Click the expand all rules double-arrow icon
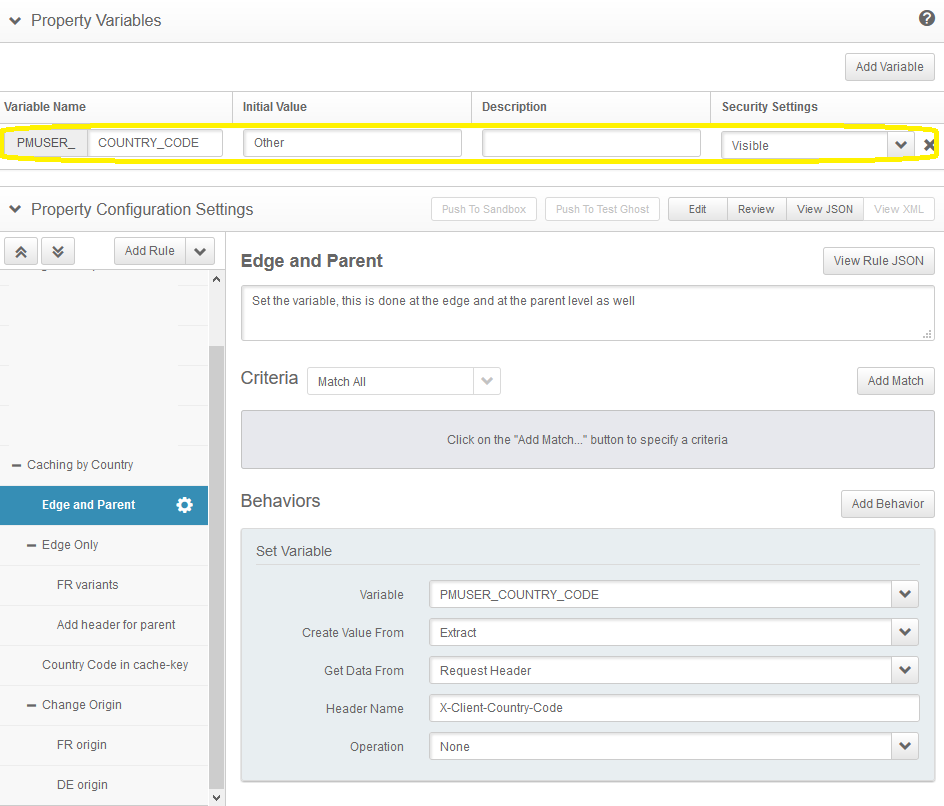This screenshot has height=806, width=944. pos(58,251)
